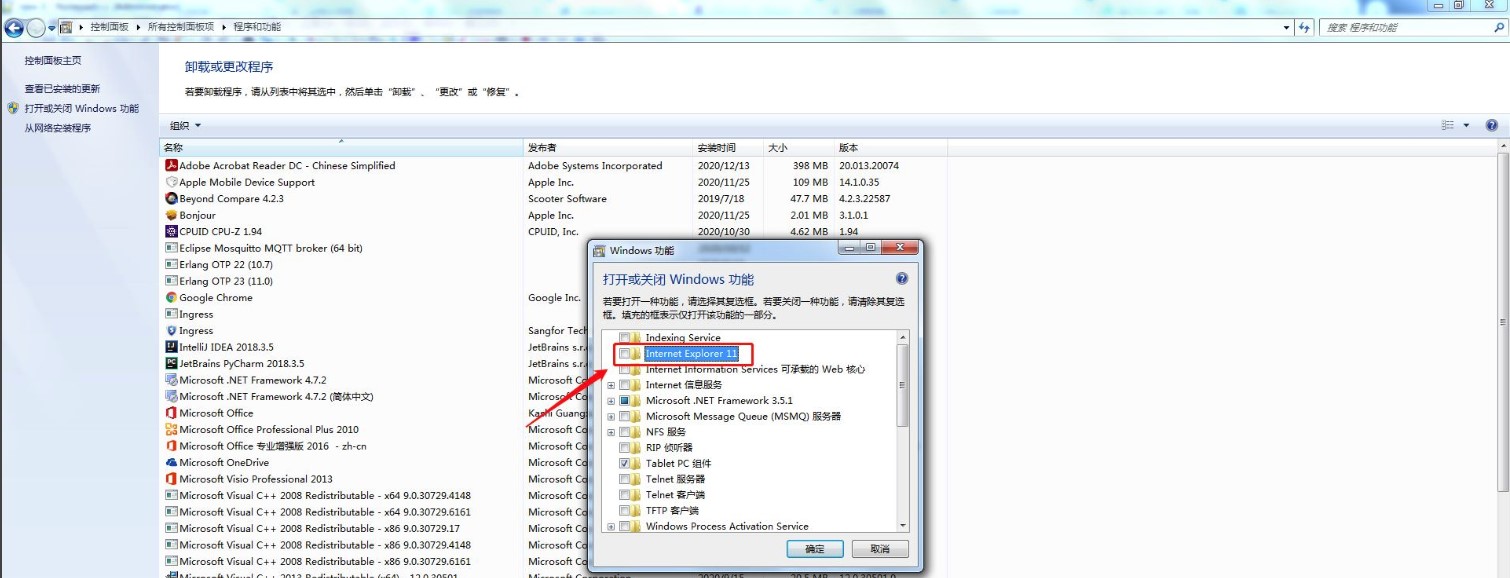Open 查看已安装的更新 link
The image size is (1510, 578).
coord(62,89)
